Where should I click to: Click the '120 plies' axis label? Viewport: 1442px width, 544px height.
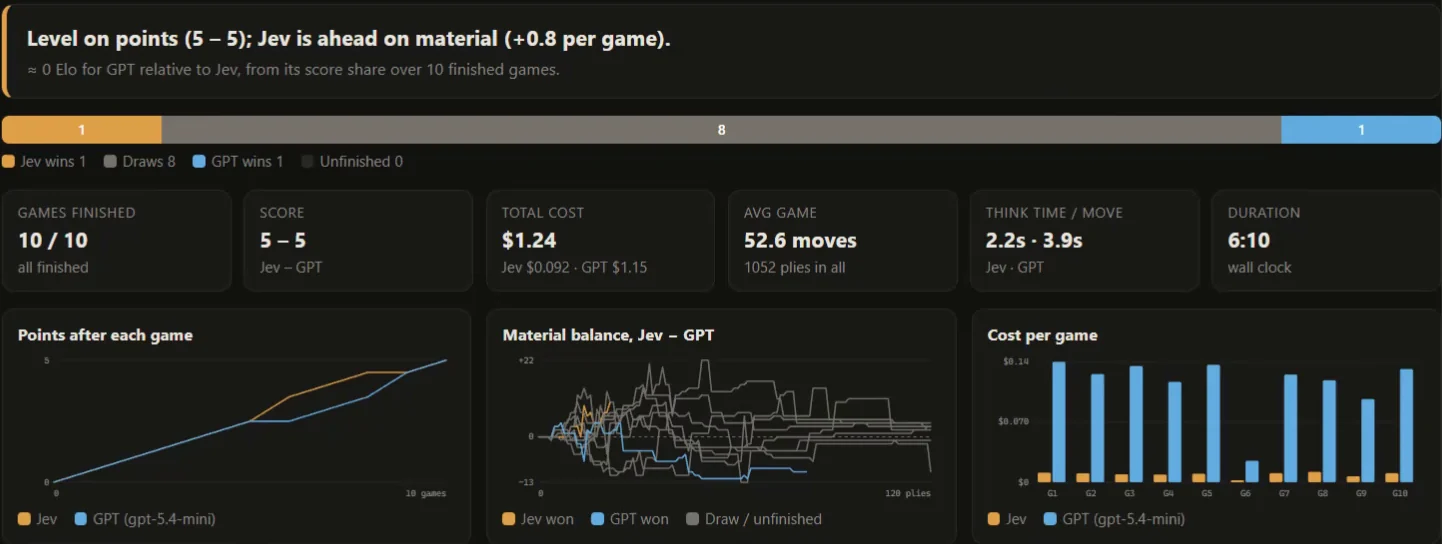pyautogui.click(x=908, y=493)
